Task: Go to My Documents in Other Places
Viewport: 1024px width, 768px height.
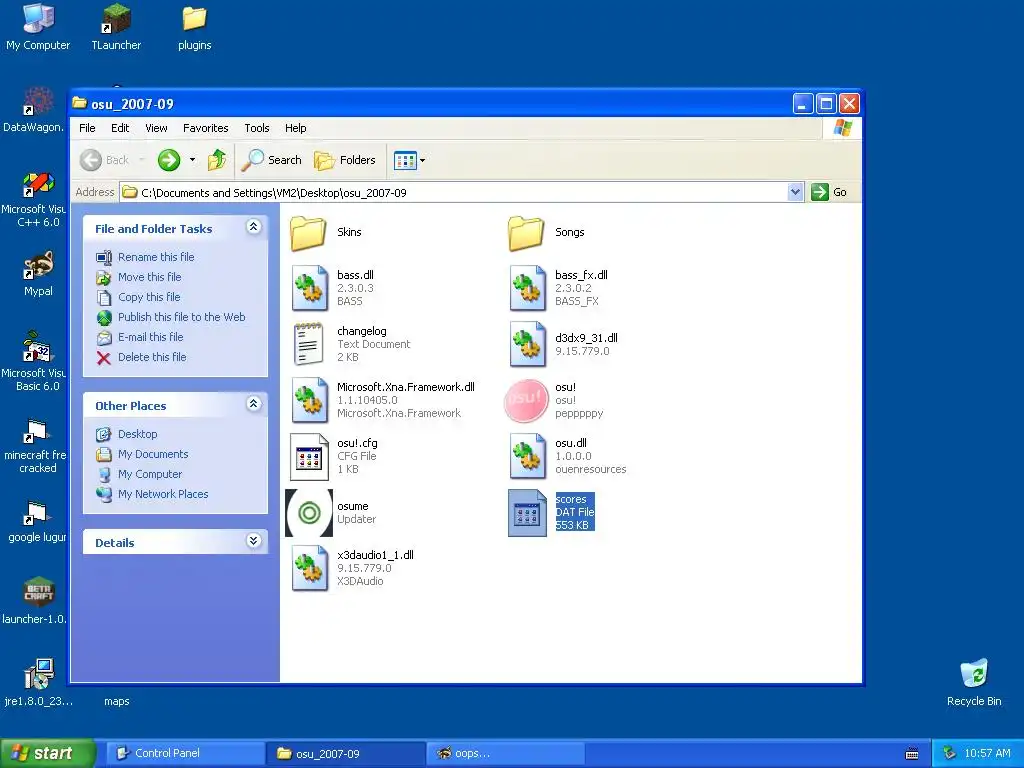Action: 153,454
